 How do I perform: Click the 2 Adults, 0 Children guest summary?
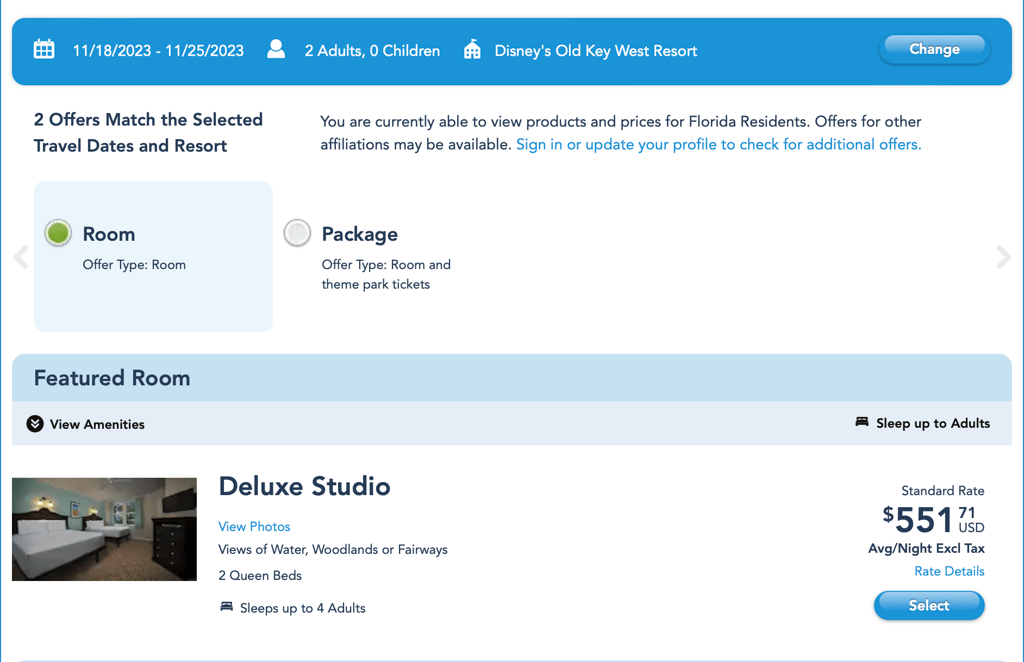click(372, 50)
